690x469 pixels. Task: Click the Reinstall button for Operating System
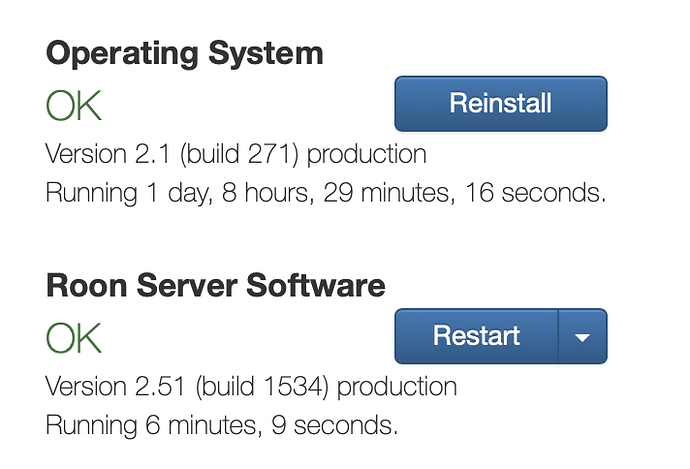pyautogui.click(x=501, y=104)
